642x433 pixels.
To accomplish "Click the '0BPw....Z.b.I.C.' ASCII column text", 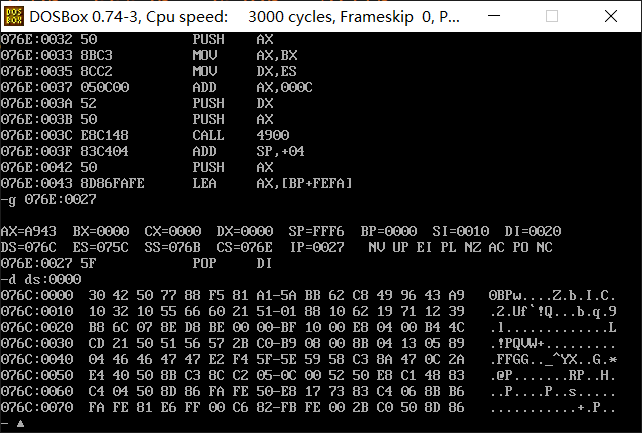I will (553, 295).
